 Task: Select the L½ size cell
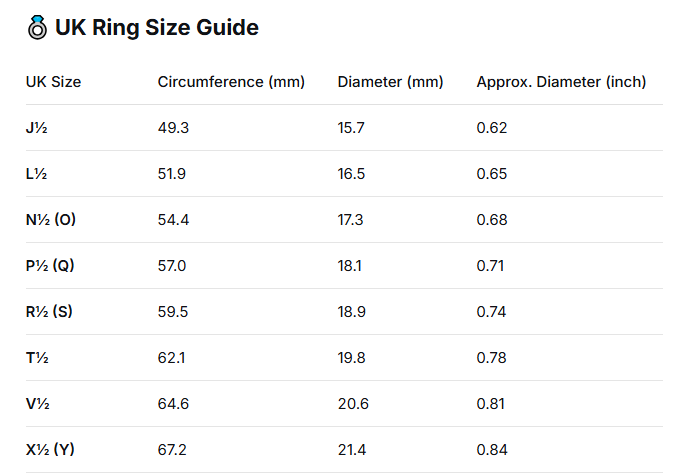click(x=36, y=174)
